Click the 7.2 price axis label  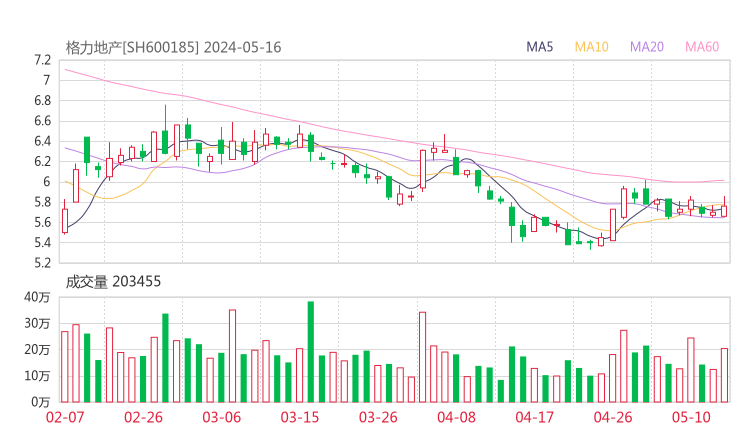tap(42, 60)
